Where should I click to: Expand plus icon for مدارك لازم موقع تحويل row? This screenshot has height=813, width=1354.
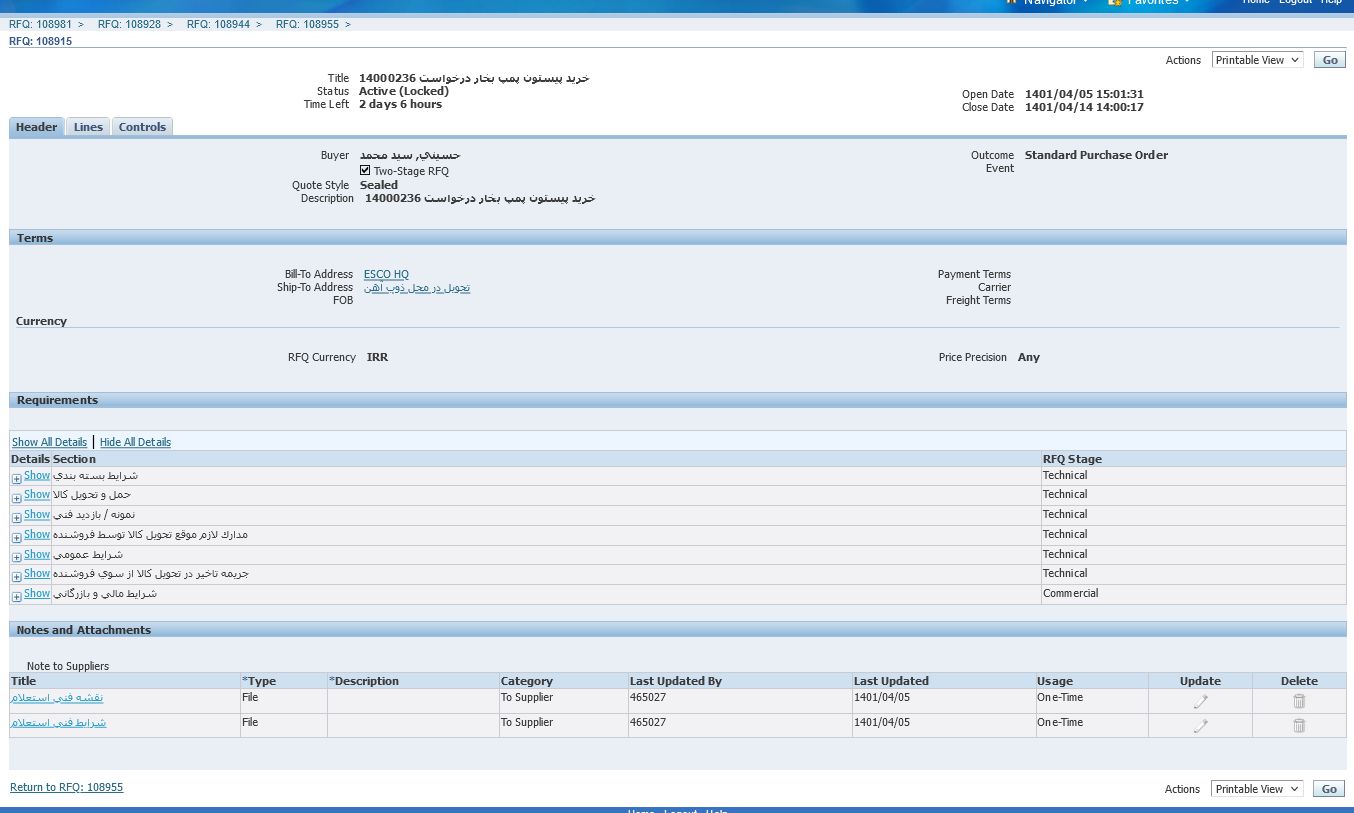pyautogui.click(x=17, y=538)
